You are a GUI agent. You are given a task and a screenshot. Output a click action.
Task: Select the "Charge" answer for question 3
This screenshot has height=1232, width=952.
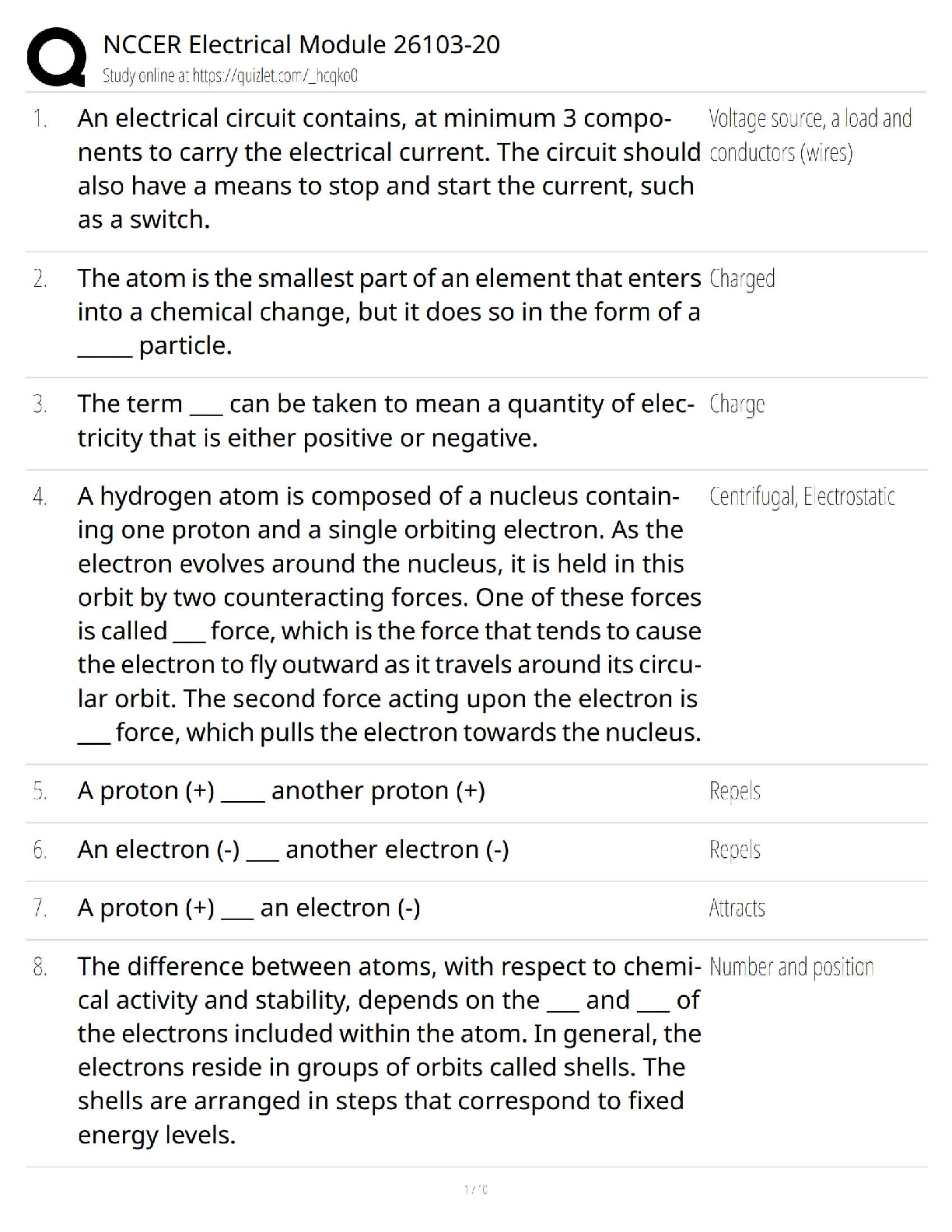point(737,404)
